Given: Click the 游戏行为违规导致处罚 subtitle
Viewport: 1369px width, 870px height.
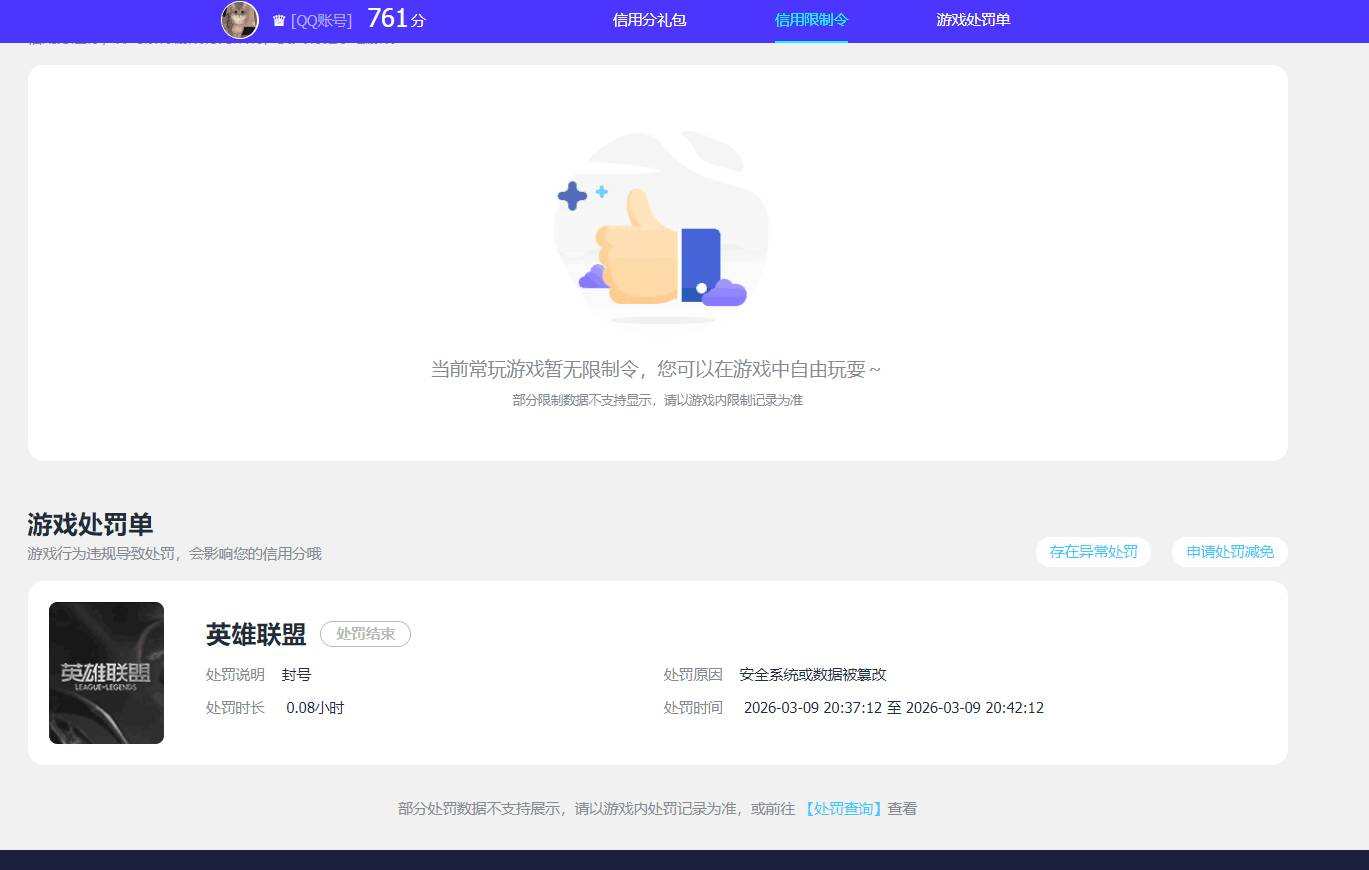Looking at the screenshot, I should 175,554.
